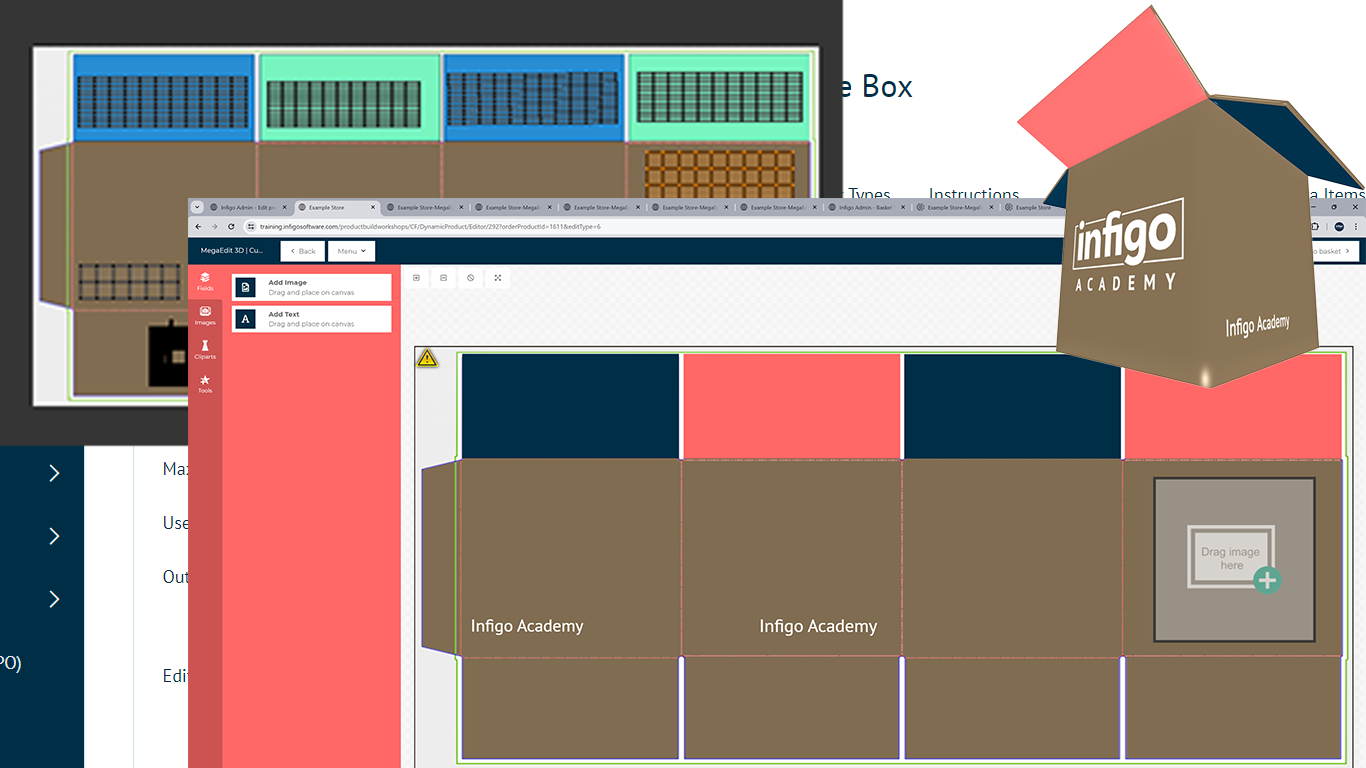Click the Add Text 'A' icon
Image resolution: width=1366 pixels, height=768 pixels.
click(245, 319)
